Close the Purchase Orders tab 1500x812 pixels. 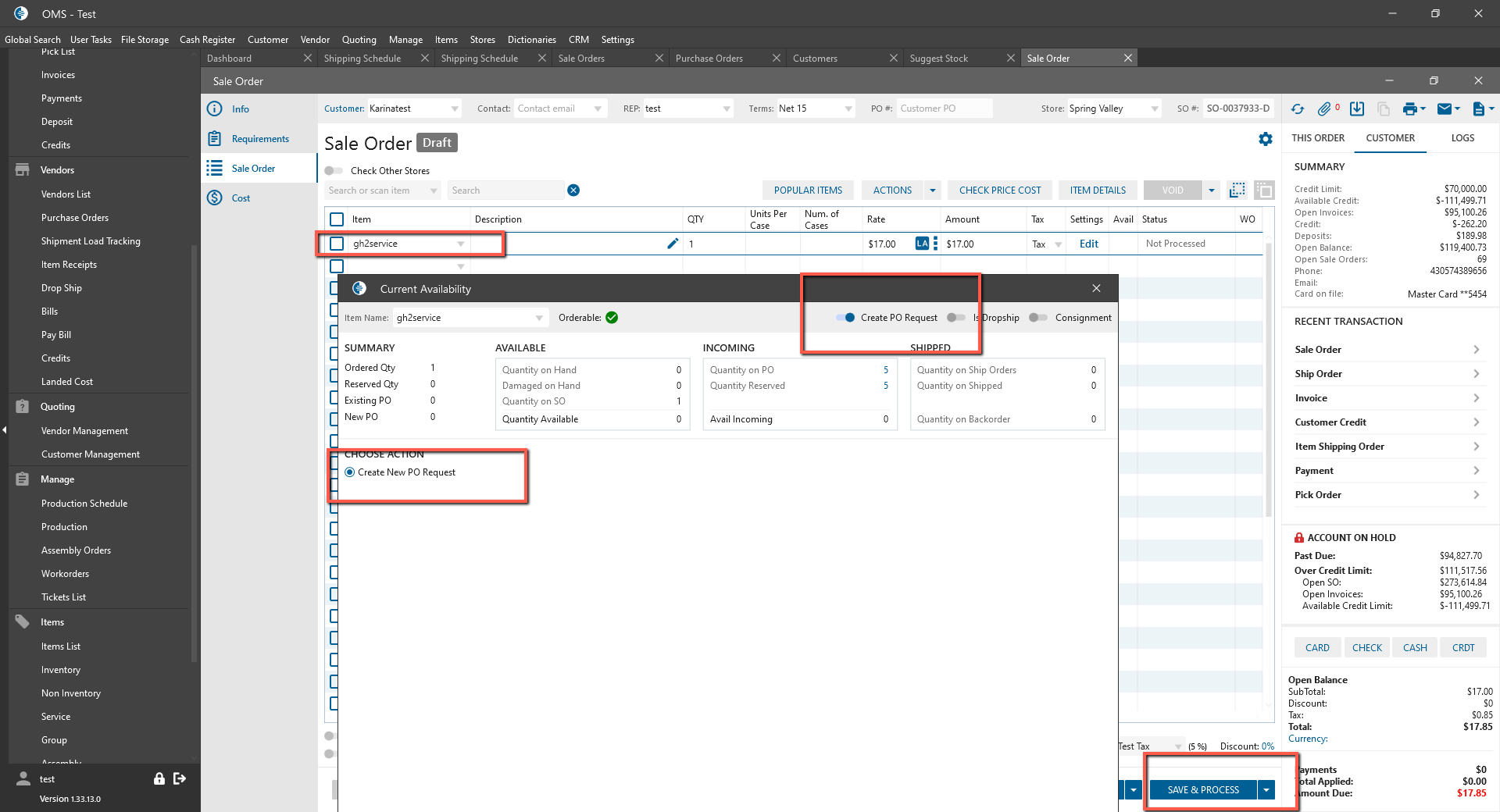click(777, 59)
